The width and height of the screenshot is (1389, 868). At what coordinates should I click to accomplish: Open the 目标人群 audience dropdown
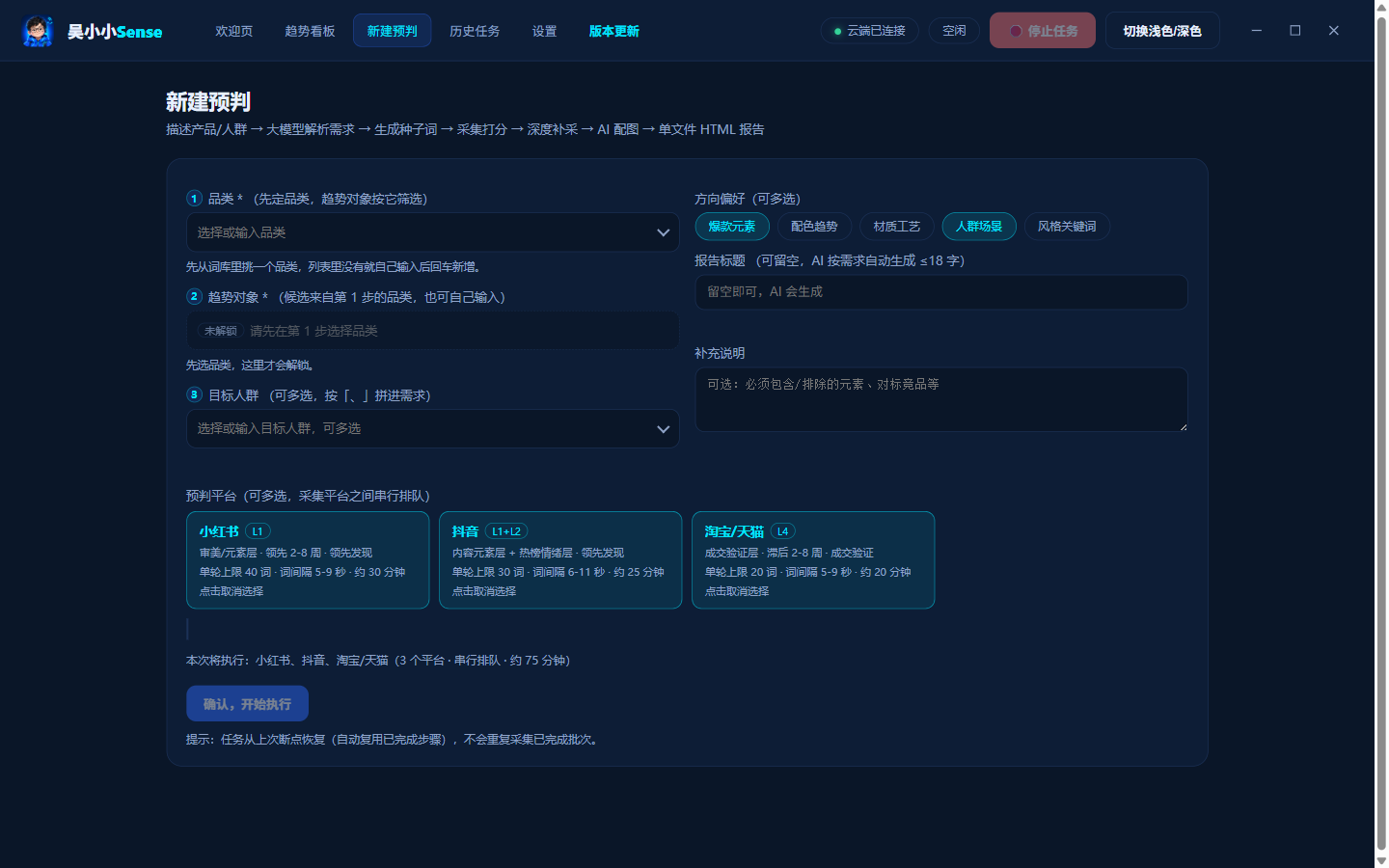(x=433, y=429)
